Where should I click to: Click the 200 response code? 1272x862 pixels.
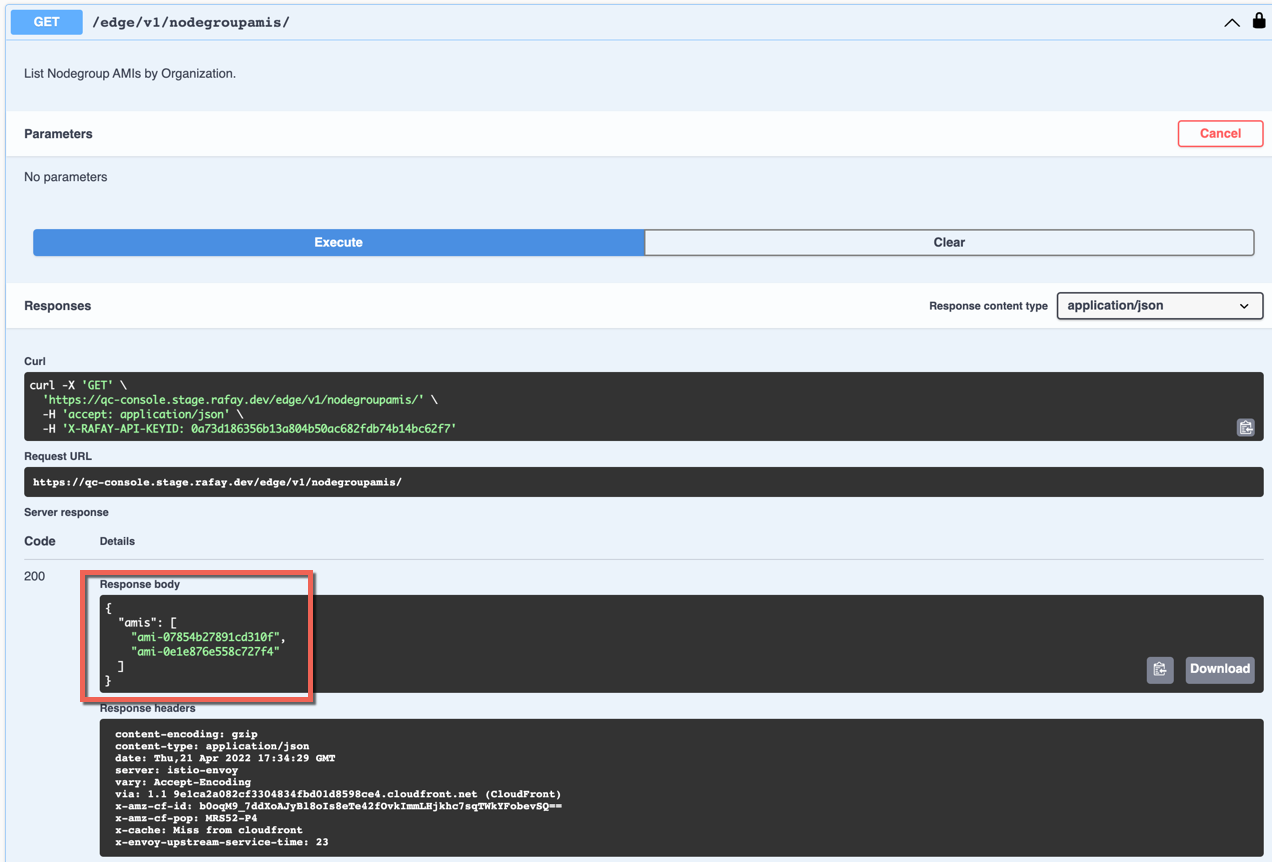click(34, 576)
